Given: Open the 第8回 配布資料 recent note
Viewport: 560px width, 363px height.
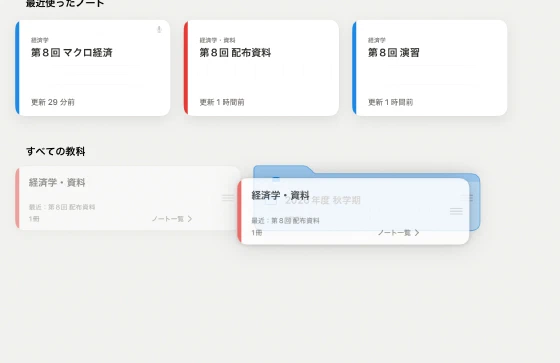Looking at the screenshot, I should click(x=261, y=68).
